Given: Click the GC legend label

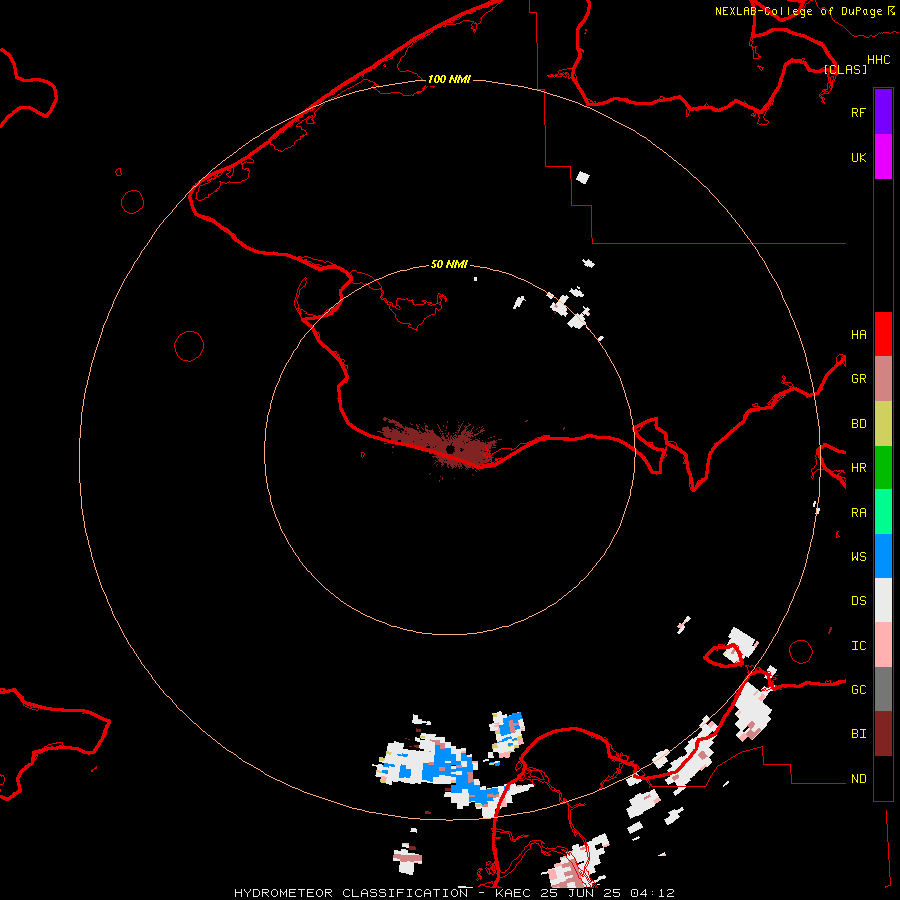Looking at the screenshot, I should 858,690.
